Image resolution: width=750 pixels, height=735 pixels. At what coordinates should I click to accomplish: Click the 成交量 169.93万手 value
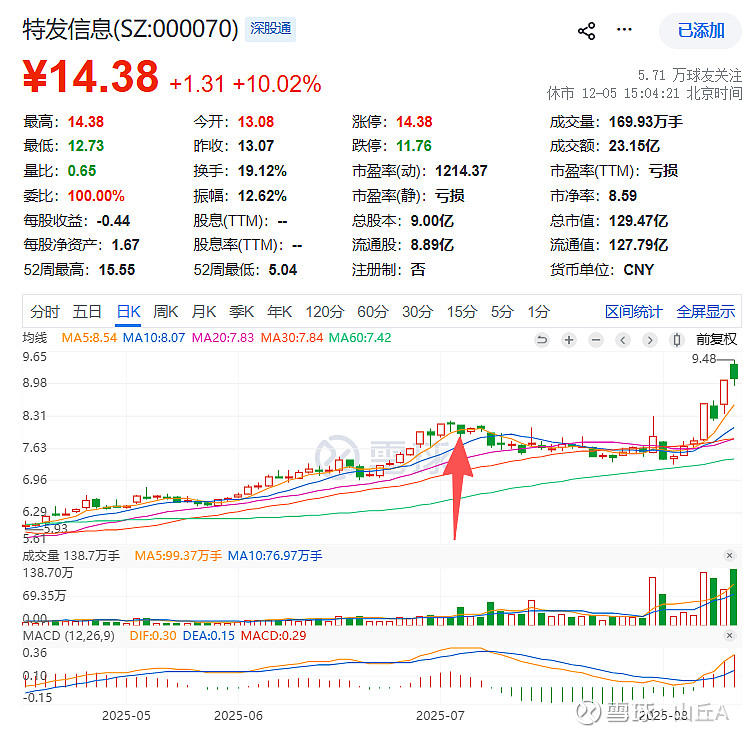pyautogui.click(x=646, y=122)
